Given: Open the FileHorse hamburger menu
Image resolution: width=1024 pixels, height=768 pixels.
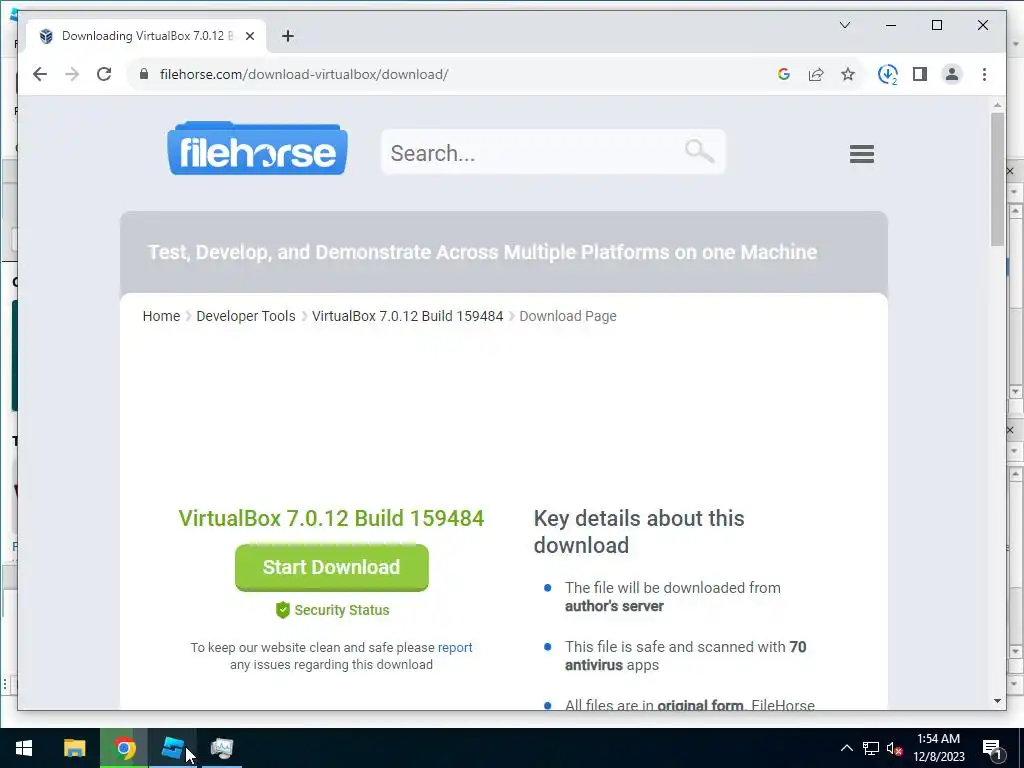Looking at the screenshot, I should 862,154.
